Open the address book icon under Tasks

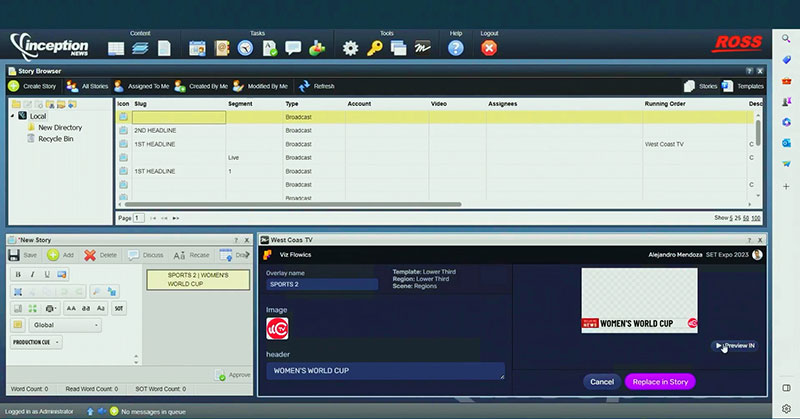tap(222, 48)
